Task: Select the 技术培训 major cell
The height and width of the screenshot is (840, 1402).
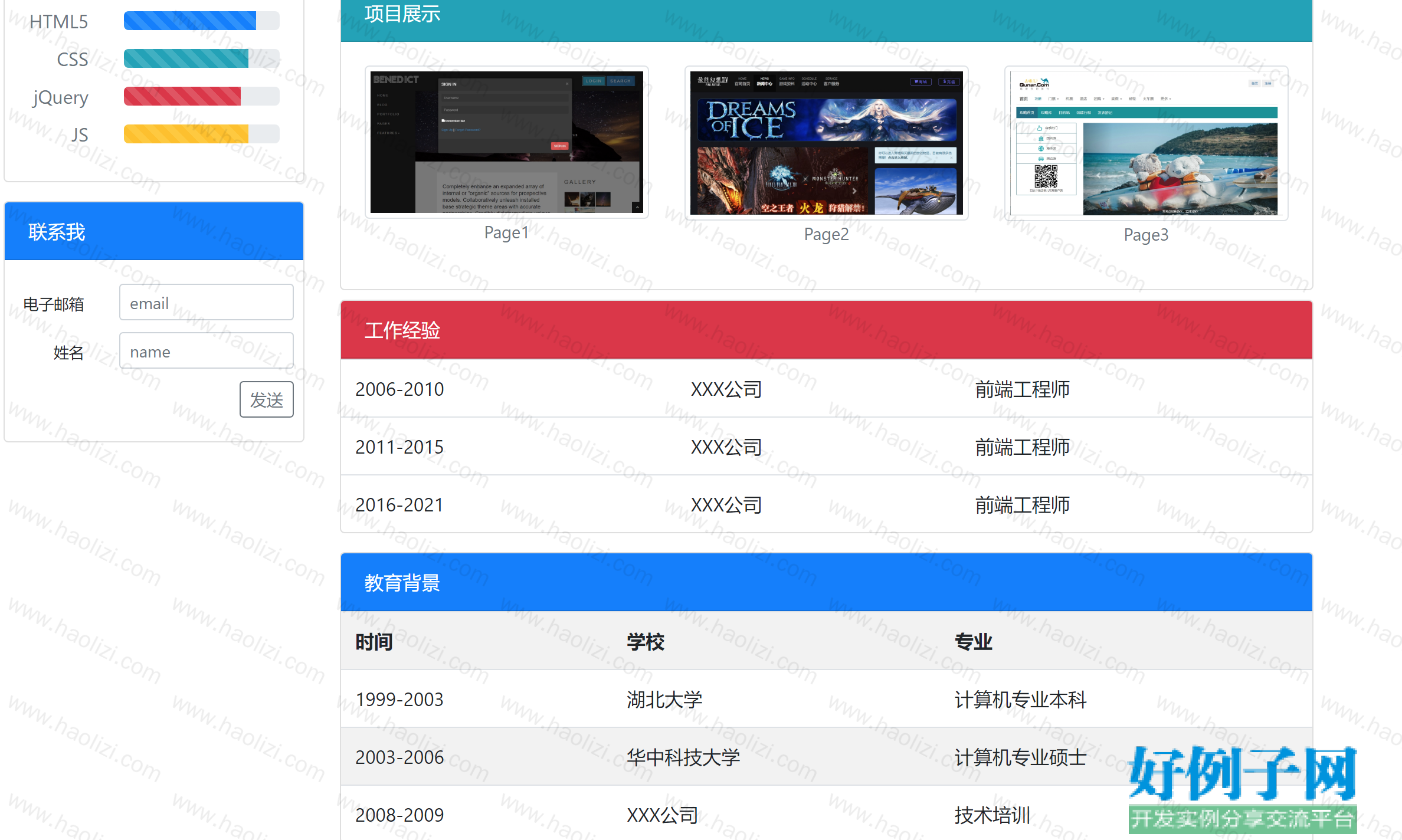Action: [992, 815]
